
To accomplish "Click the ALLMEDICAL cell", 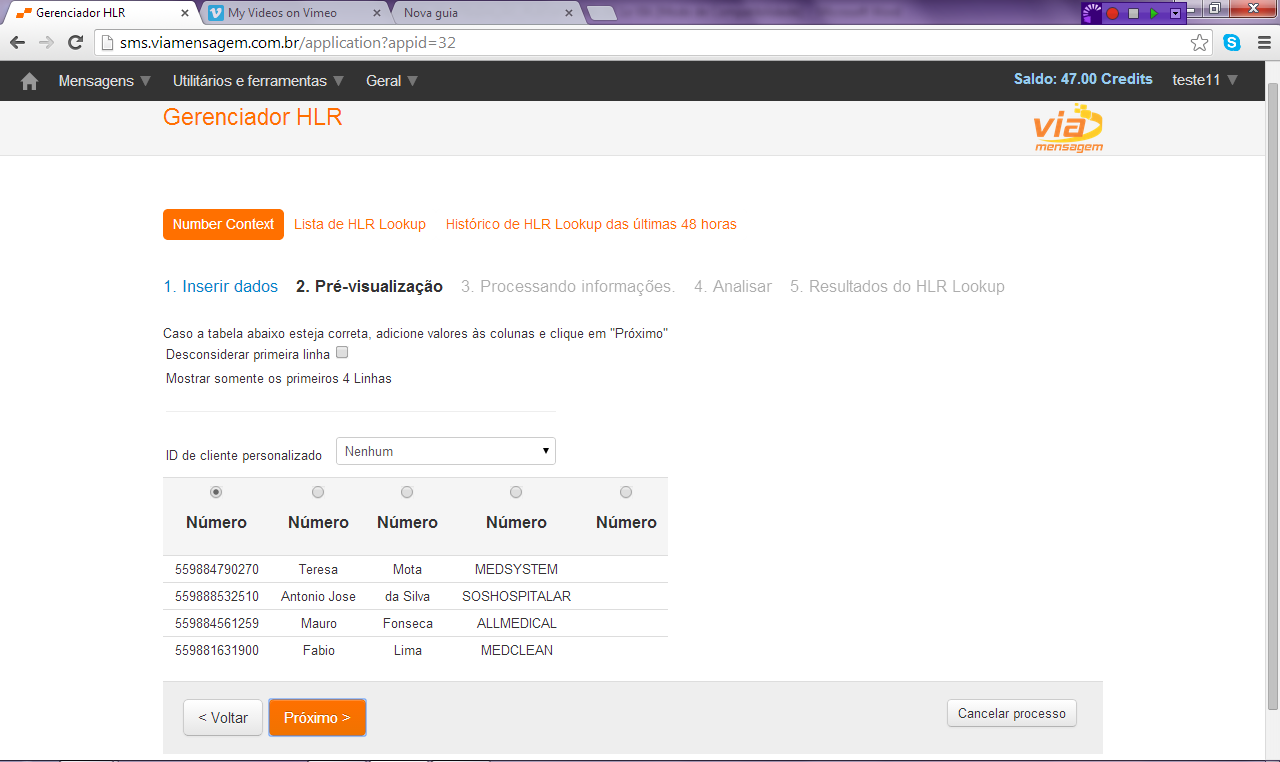I will 517,623.
